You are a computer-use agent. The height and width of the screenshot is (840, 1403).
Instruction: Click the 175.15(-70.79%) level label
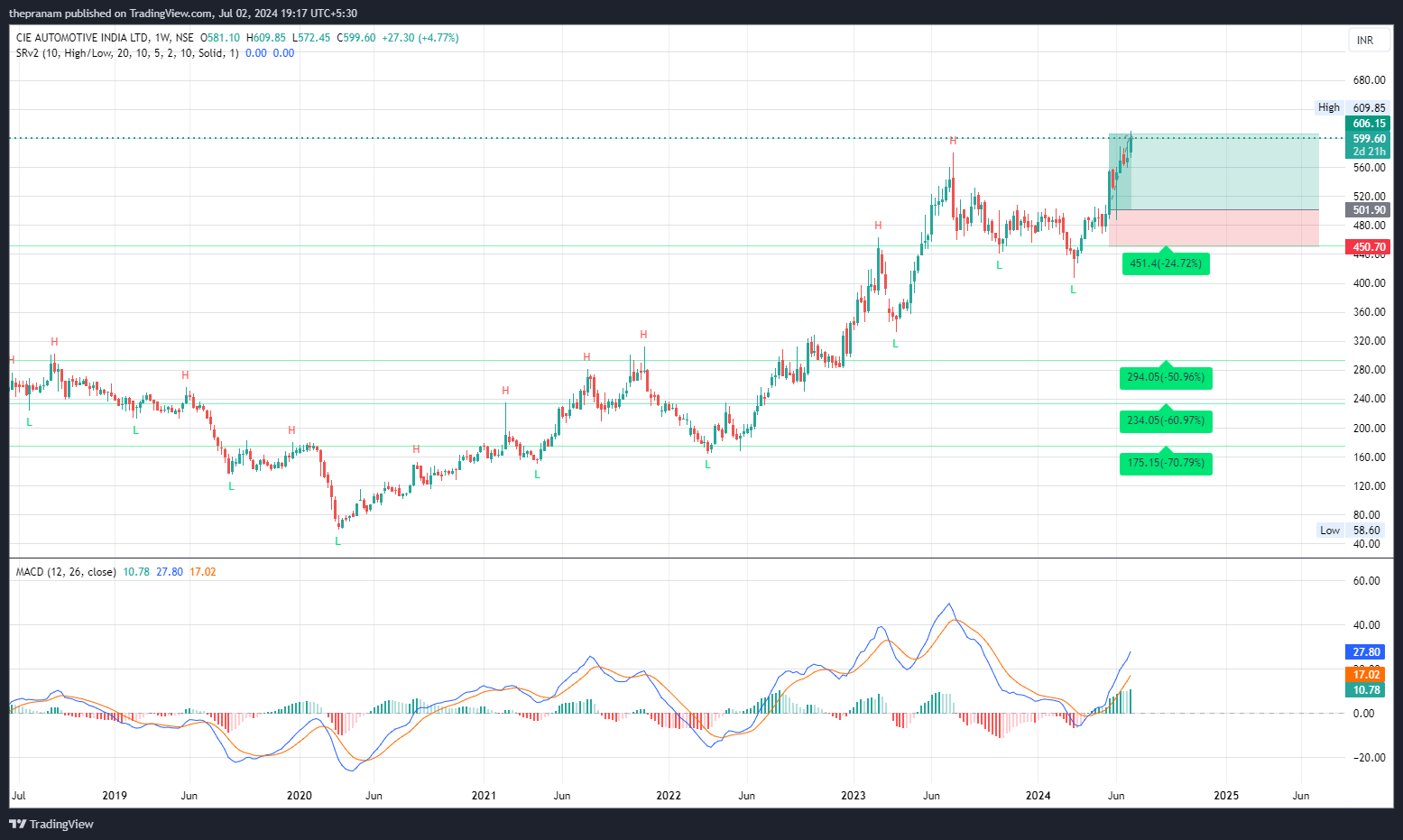coord(1166,463)
